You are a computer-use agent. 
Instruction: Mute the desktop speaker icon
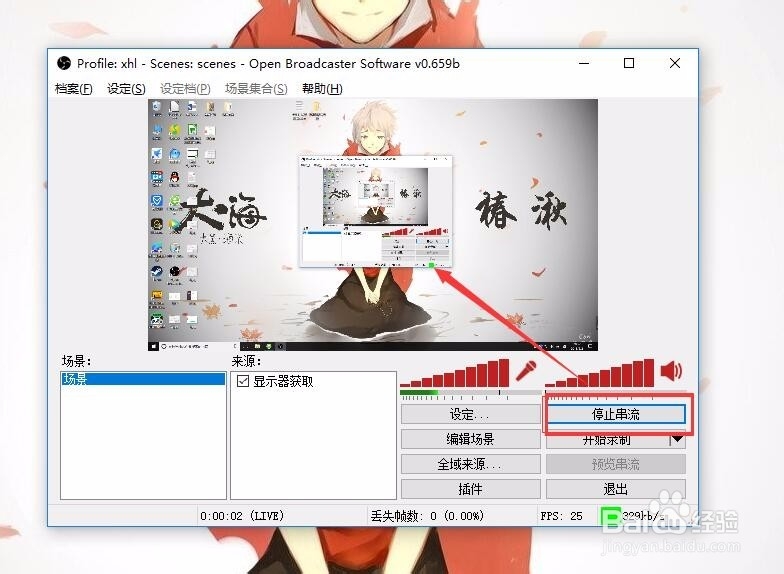tap(671, 370)
